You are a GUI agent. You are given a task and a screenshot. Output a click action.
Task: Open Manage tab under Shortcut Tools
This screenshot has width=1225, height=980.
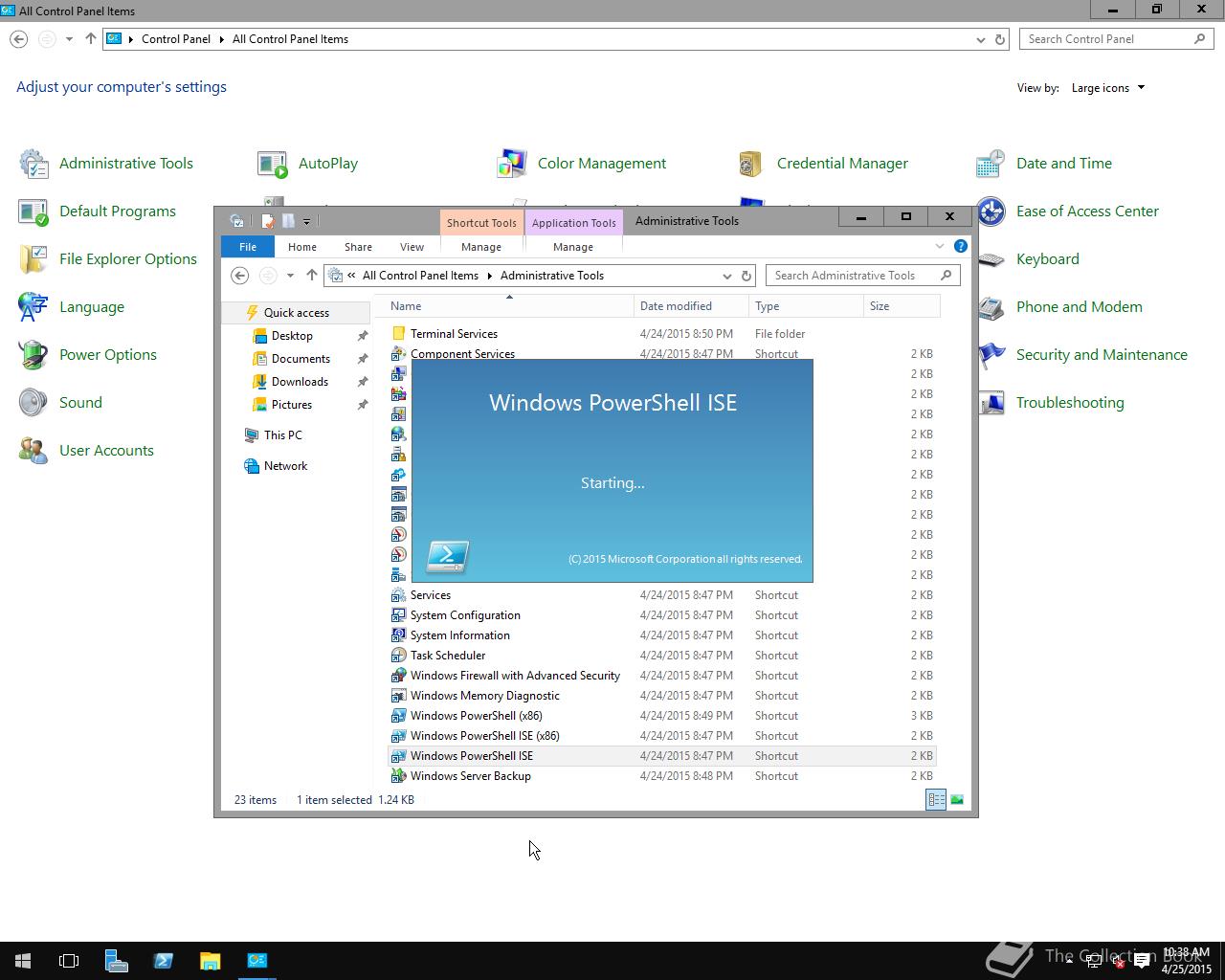[x=481, y=247]
